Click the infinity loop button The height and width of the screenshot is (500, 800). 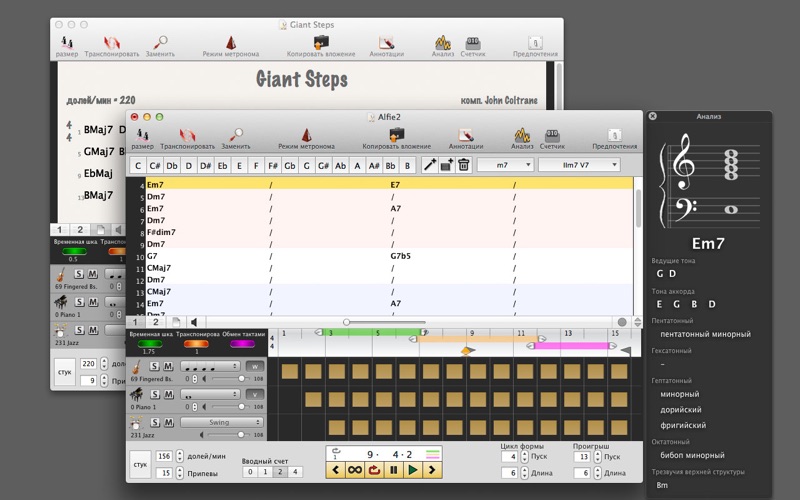[x=355, y=470]
